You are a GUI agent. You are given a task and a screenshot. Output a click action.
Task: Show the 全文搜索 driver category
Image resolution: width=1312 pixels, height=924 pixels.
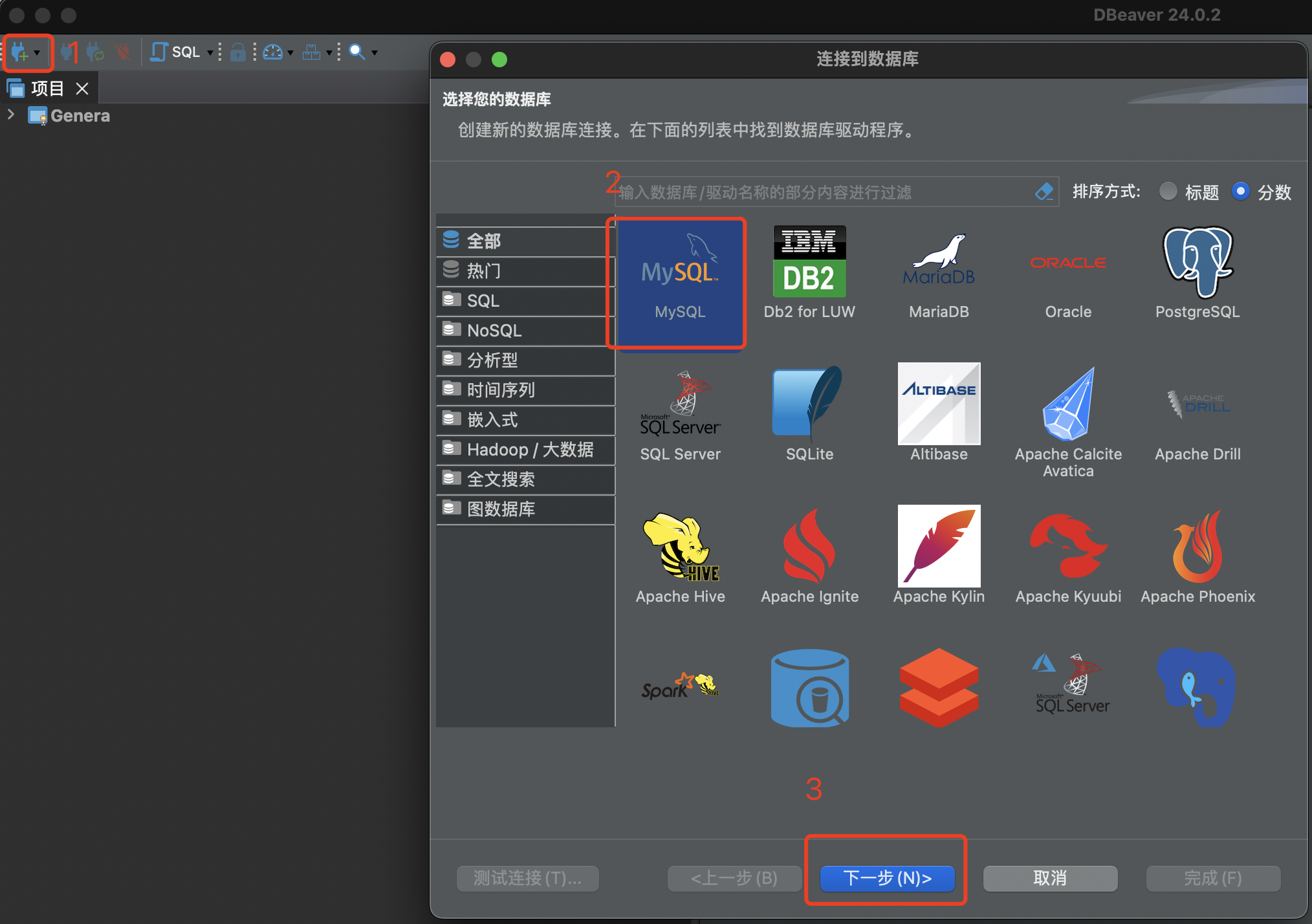(x=525, y=479)
